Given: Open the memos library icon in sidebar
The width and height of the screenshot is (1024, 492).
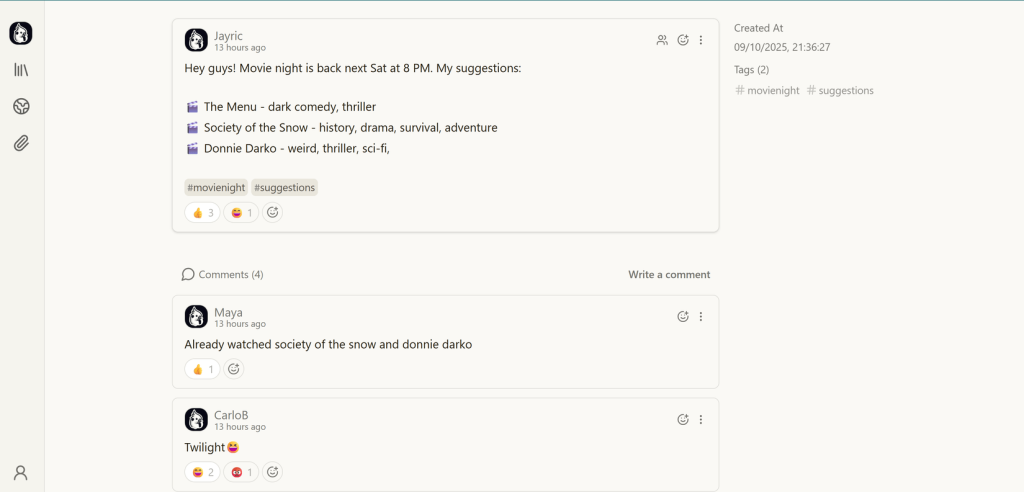Looking at the screenshot, I should coord(21,70).
